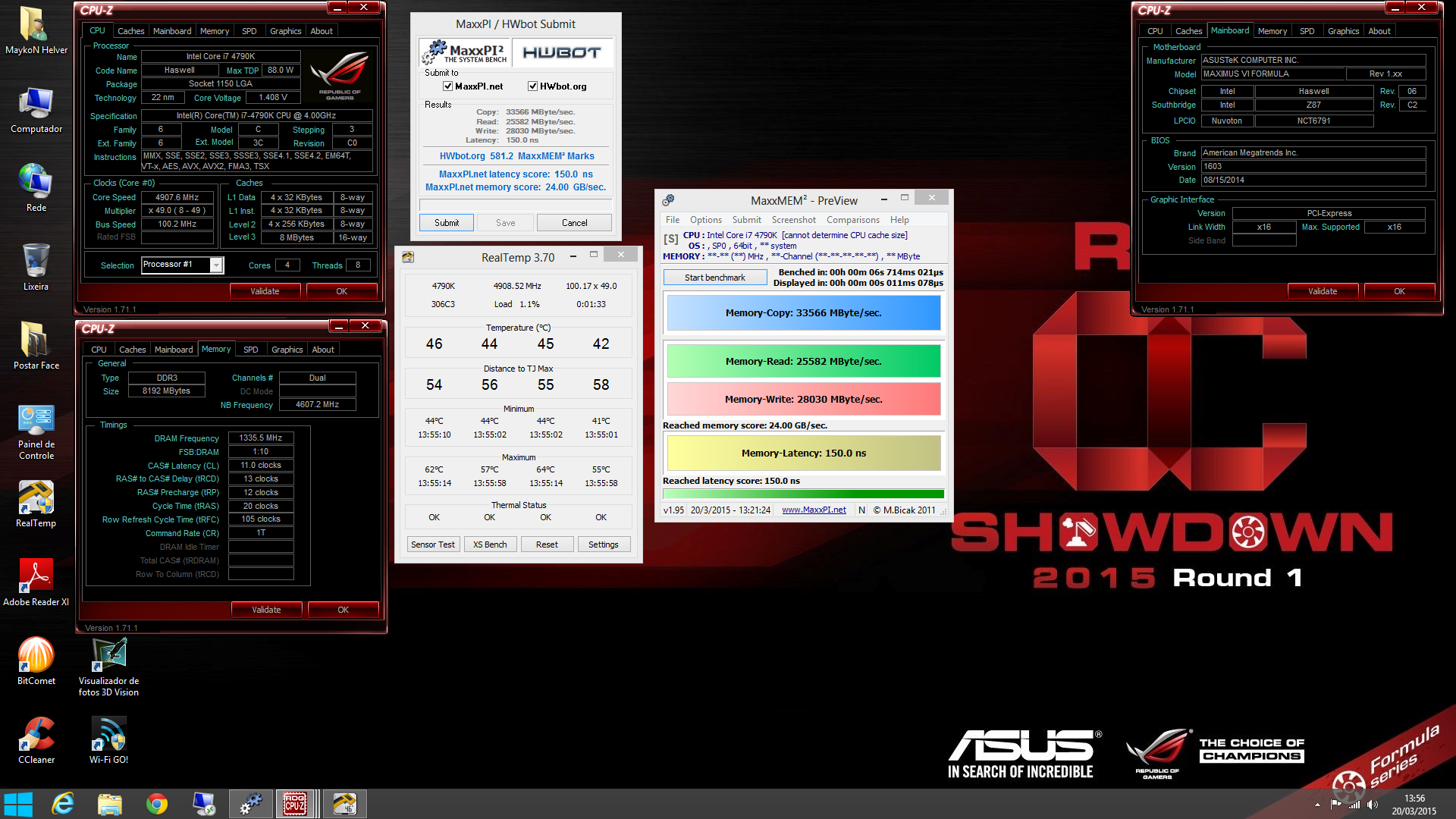The width and height of the screenshot is (1456, 819).
Task: Open the Postar Face folder
Action: (x=36, y=346)
